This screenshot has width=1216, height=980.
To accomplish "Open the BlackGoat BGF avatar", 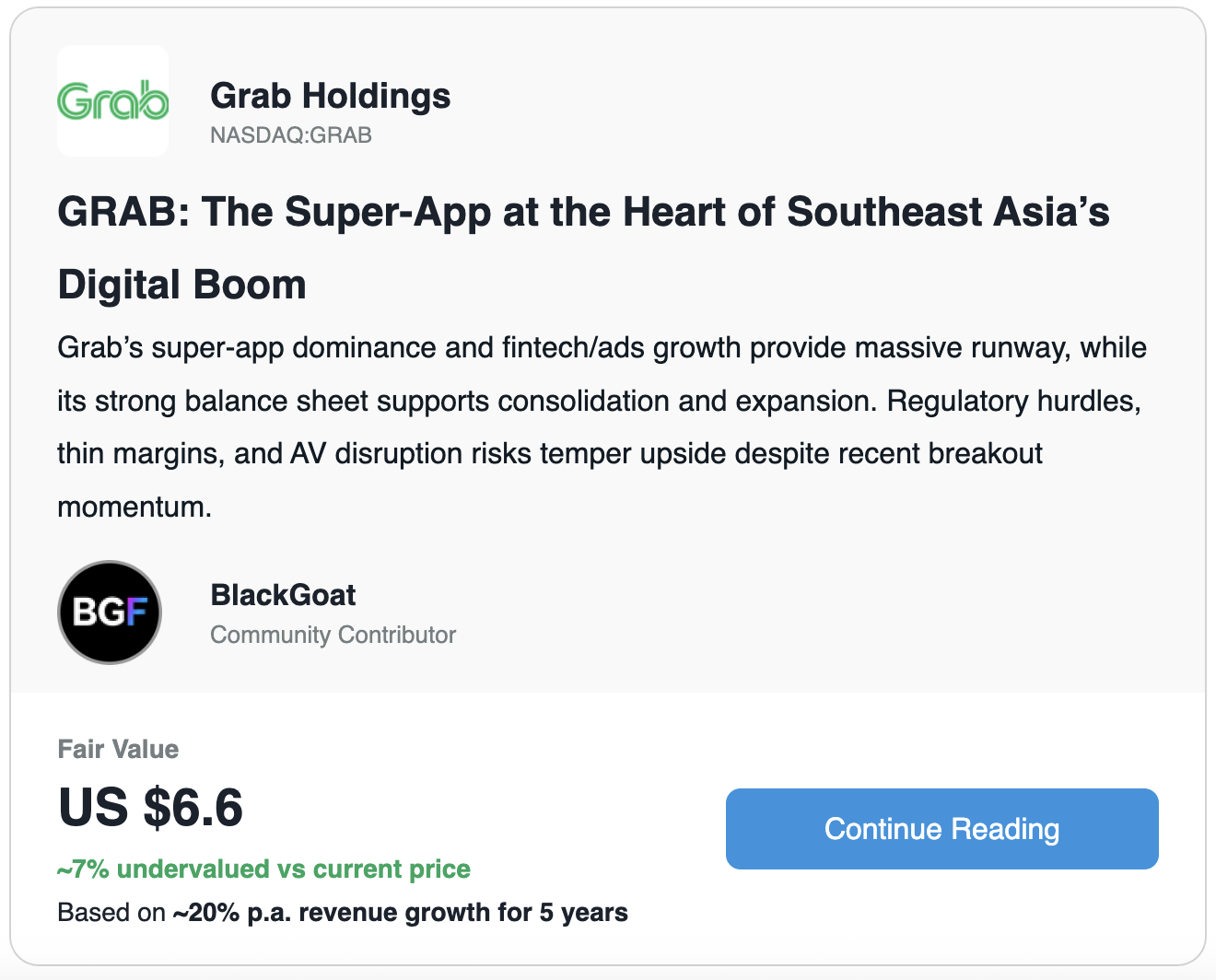I will [110, 612].
